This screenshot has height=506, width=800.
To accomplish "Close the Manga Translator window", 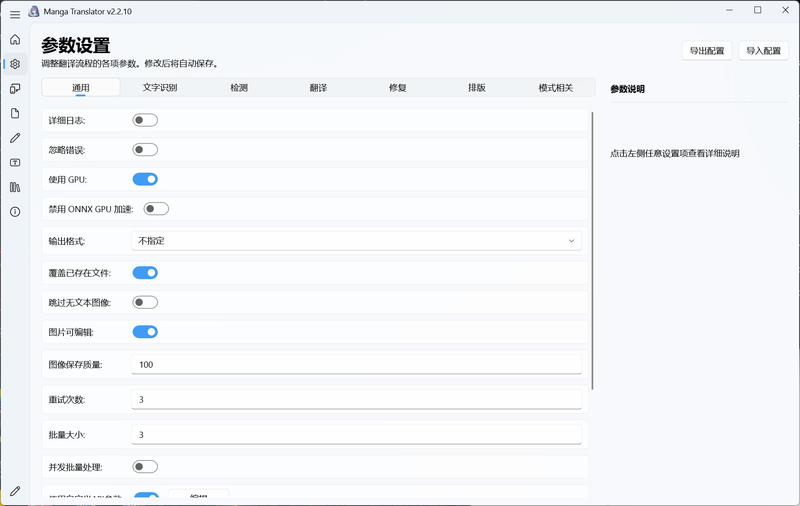I will [786, 10].
